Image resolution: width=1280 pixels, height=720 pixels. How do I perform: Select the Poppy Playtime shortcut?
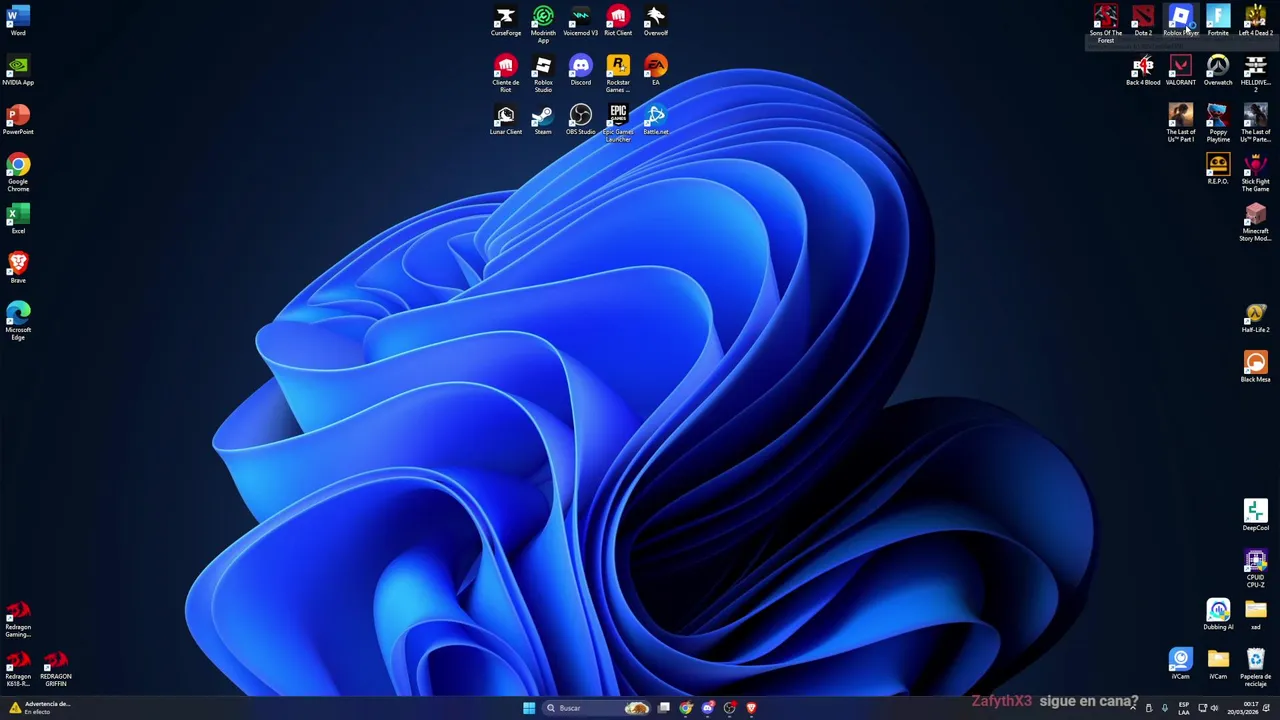click(1218, 124)
